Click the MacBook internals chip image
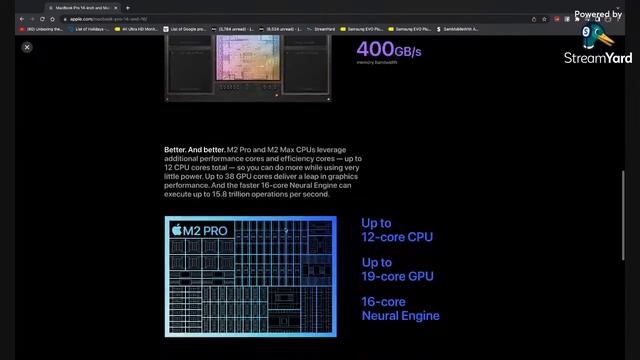Viewport: 640px width, 360px height. 248,68
